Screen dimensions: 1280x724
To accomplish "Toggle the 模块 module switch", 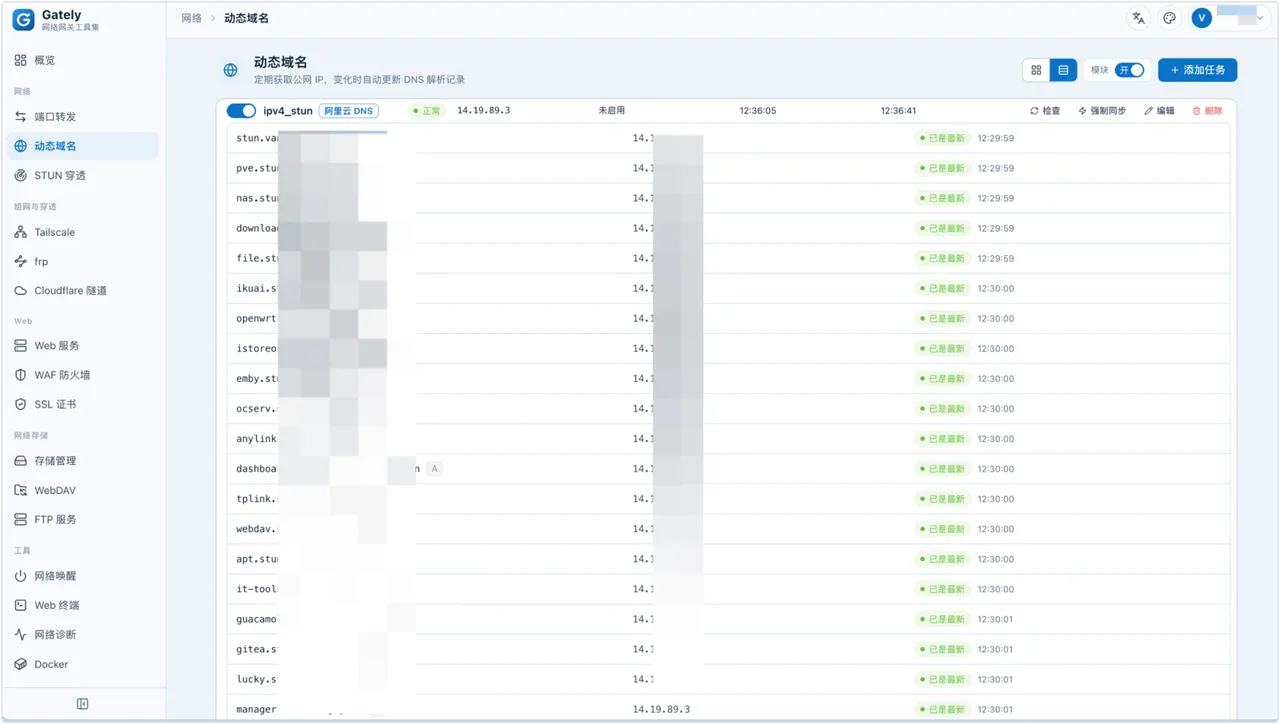I will click(1130, 70).
